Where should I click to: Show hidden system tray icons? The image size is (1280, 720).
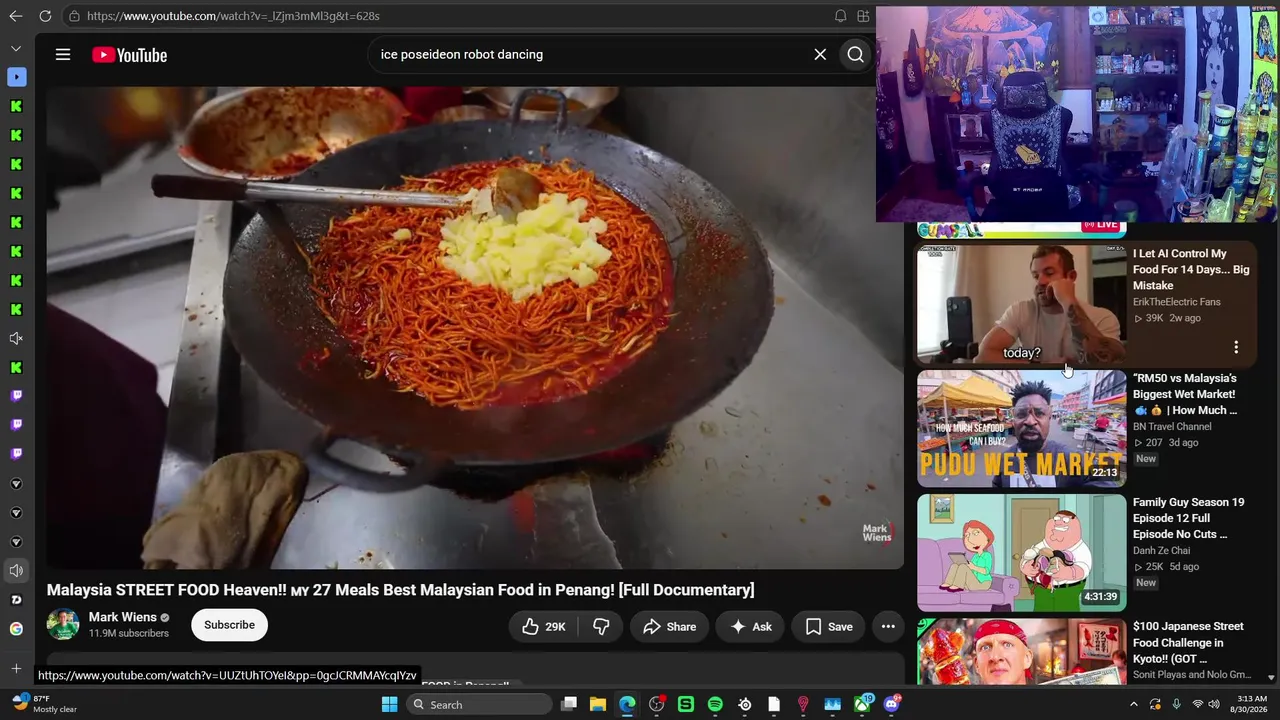pos(1134,705)
